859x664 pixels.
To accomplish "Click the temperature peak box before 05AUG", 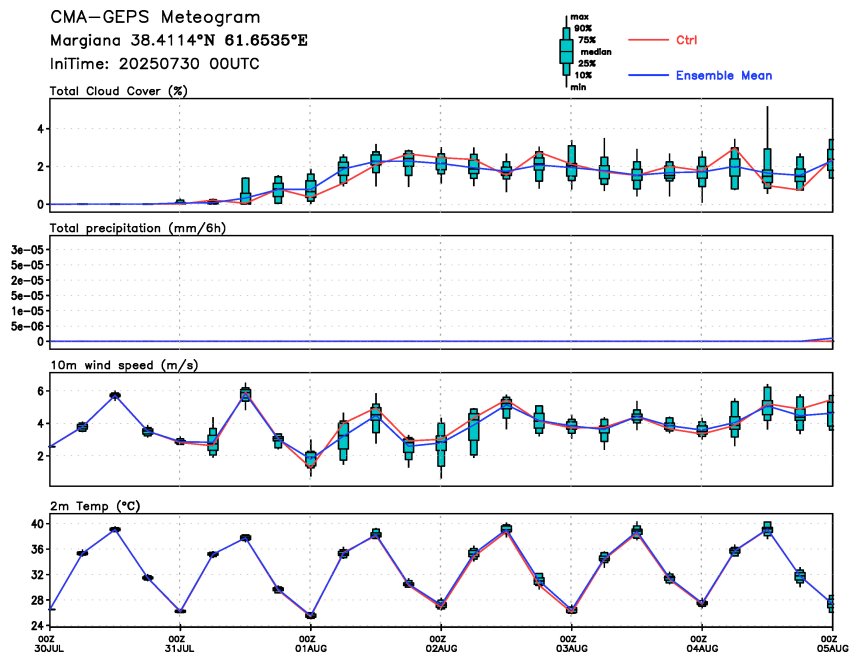I will (x=768, y=529).
